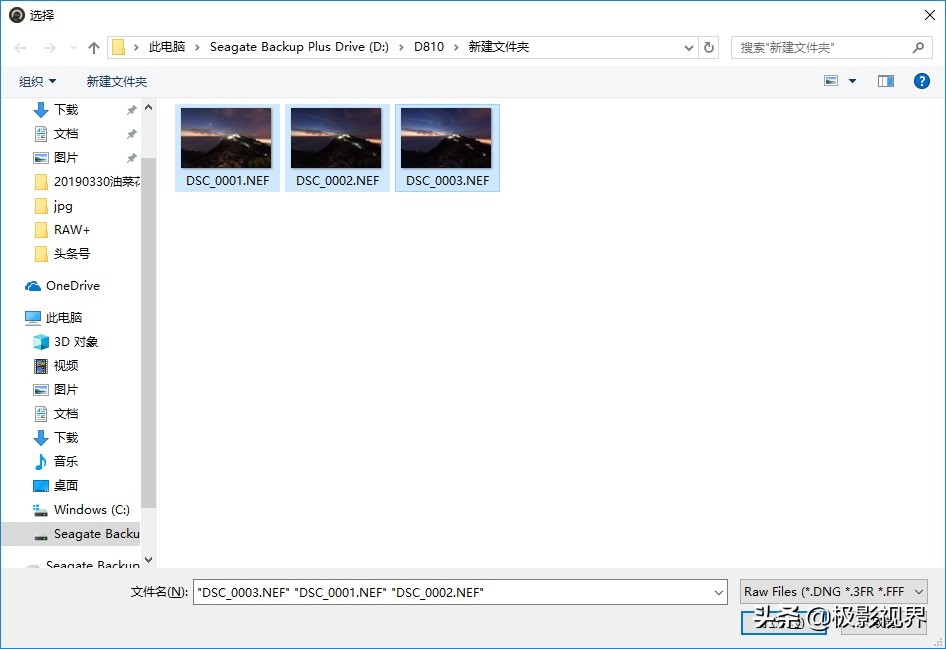Expand the address bar history dropdown
The height and width of the screenshot is (649, 946).
[688, 48]
